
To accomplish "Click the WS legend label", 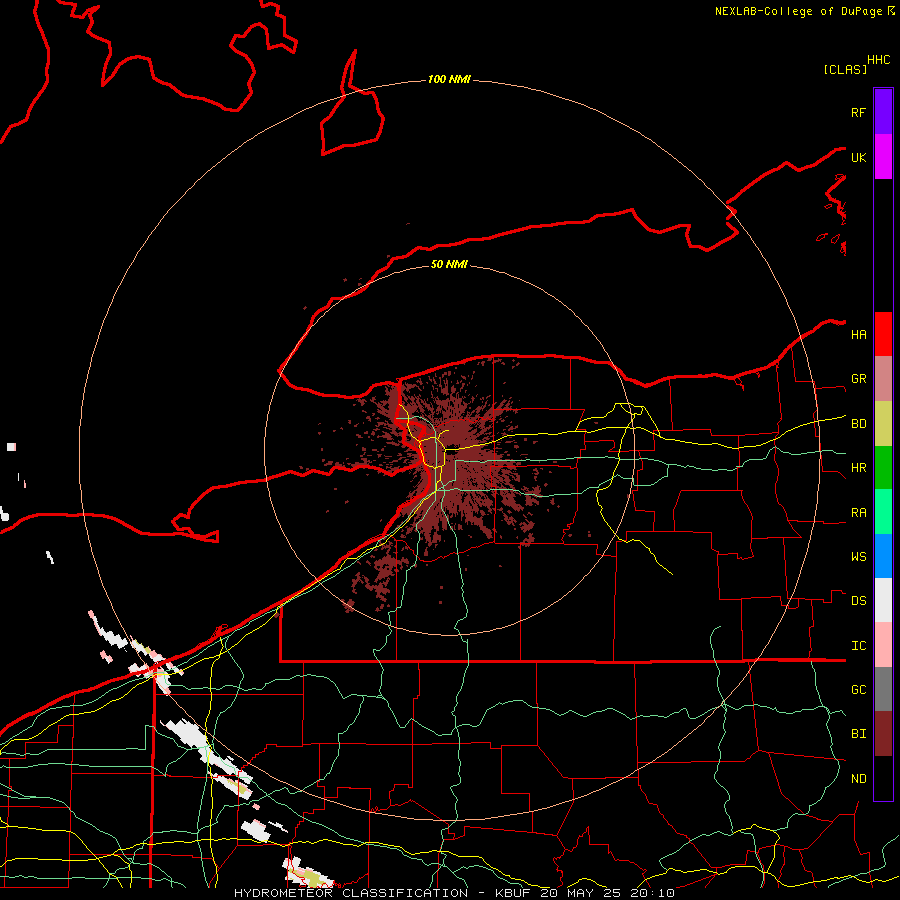I will [x=858, y=557].
